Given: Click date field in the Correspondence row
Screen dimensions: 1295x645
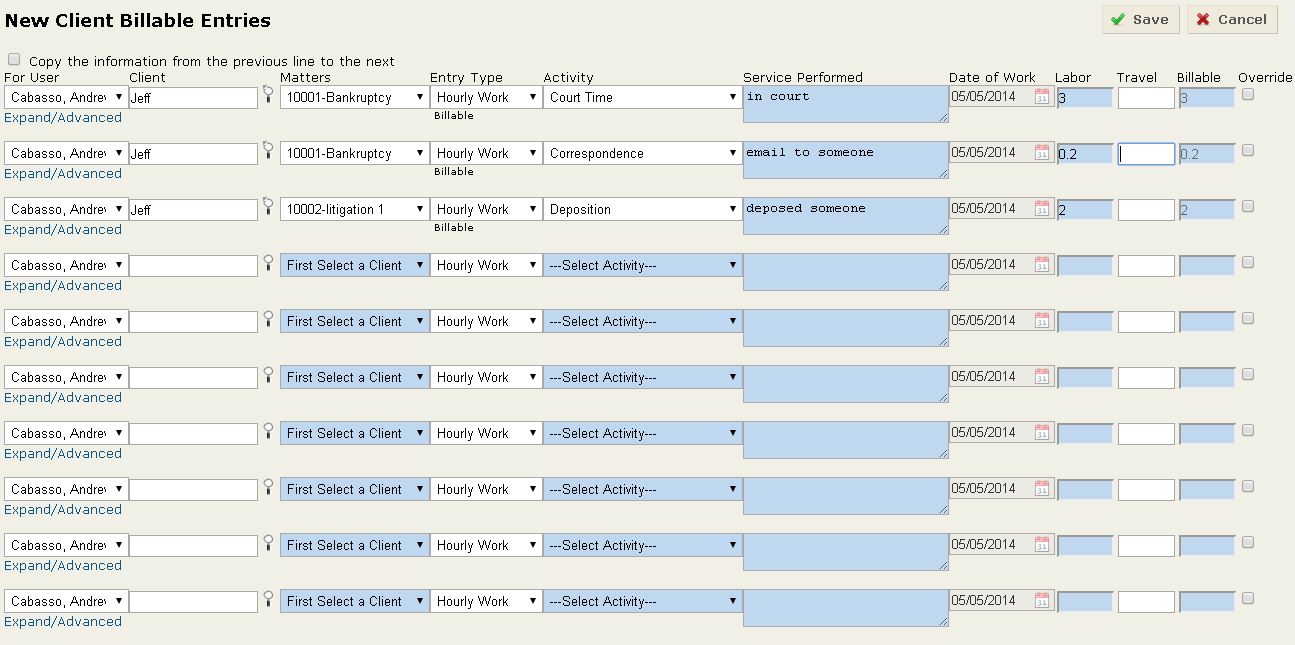Looking at the screenshot, I should click(x=991, y=153).
